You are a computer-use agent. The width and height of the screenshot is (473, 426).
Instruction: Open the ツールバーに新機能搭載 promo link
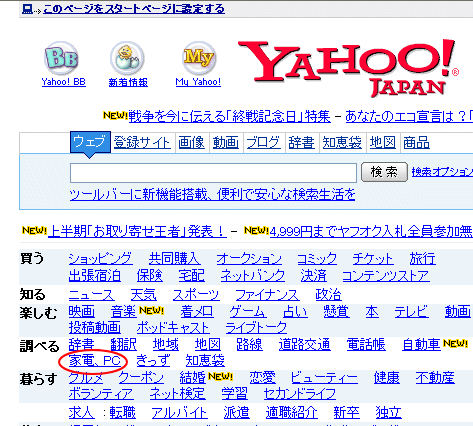(212, 194)
